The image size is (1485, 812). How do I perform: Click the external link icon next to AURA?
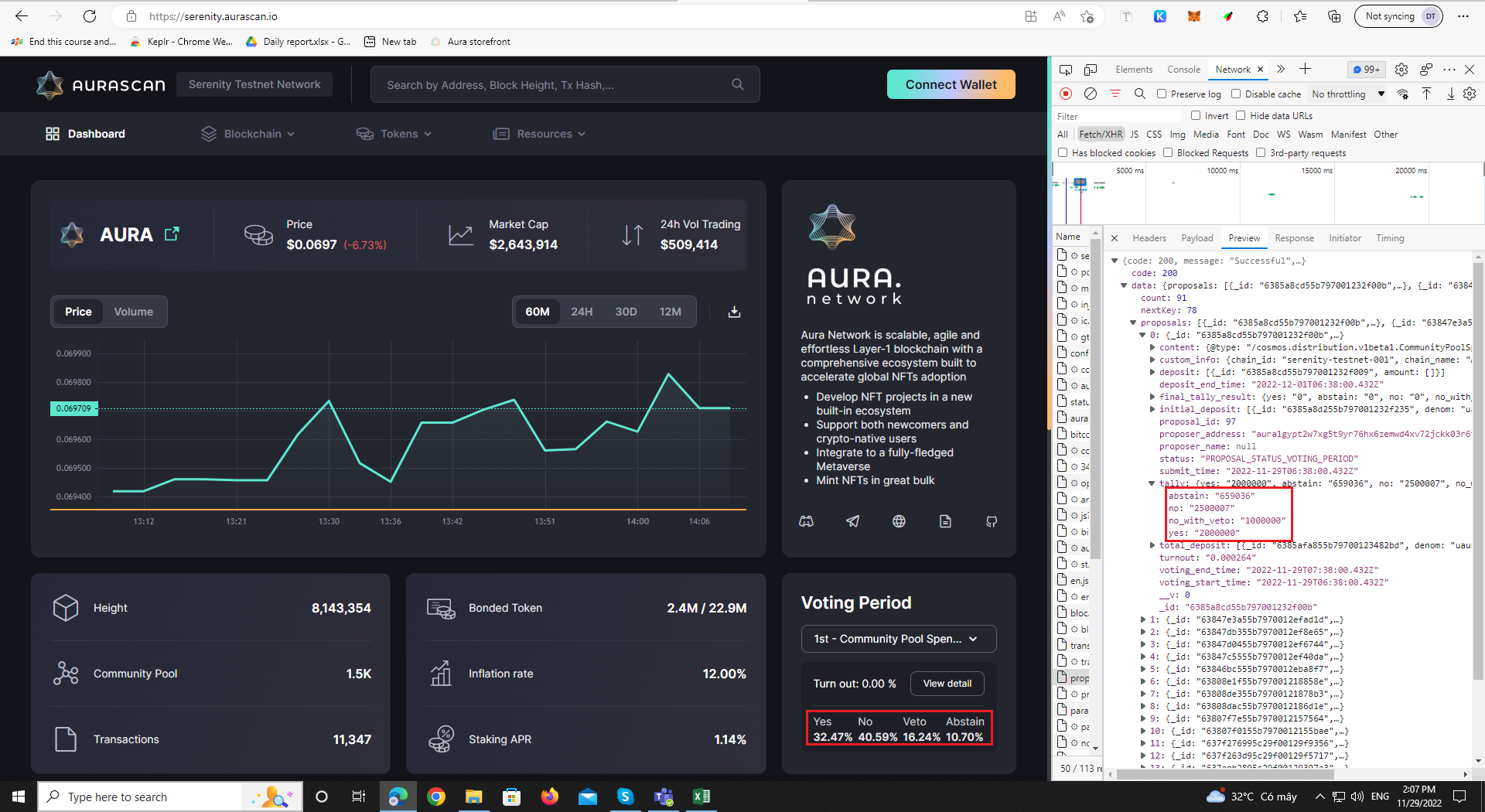point(172,234)
